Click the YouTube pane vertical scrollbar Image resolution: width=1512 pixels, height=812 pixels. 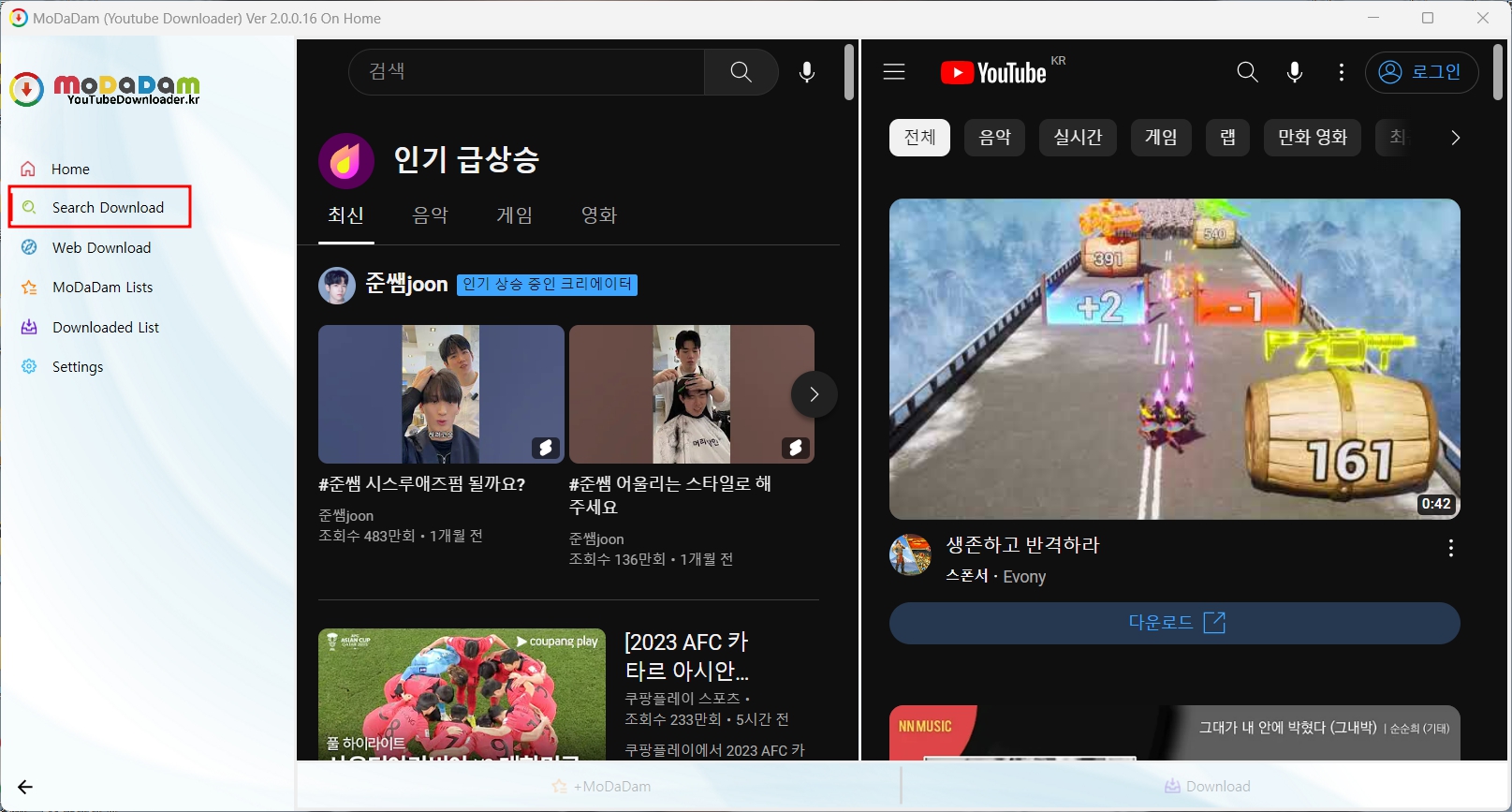(1497, 72)
